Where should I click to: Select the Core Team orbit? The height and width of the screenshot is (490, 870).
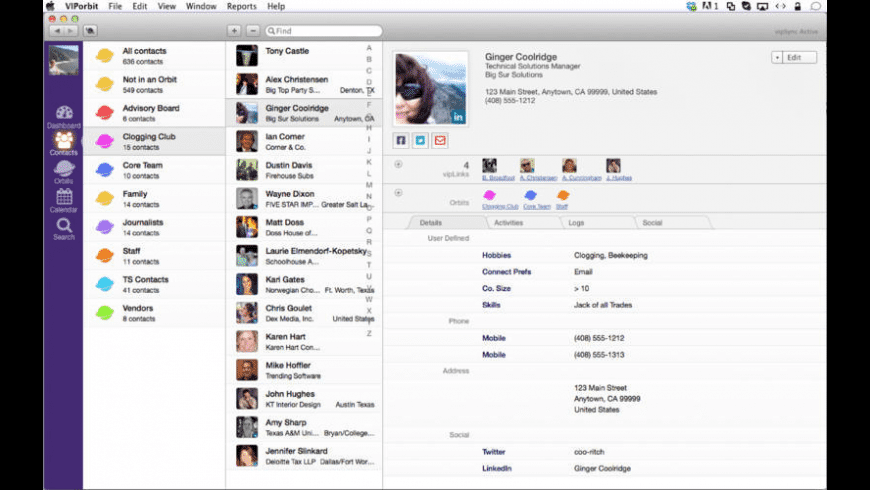click(154, 170)
